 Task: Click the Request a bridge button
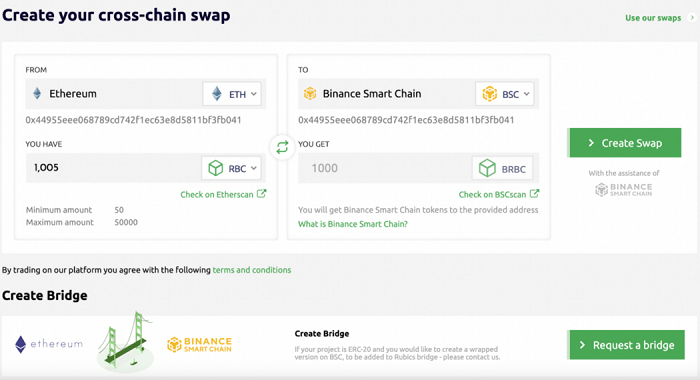point(626,345)
